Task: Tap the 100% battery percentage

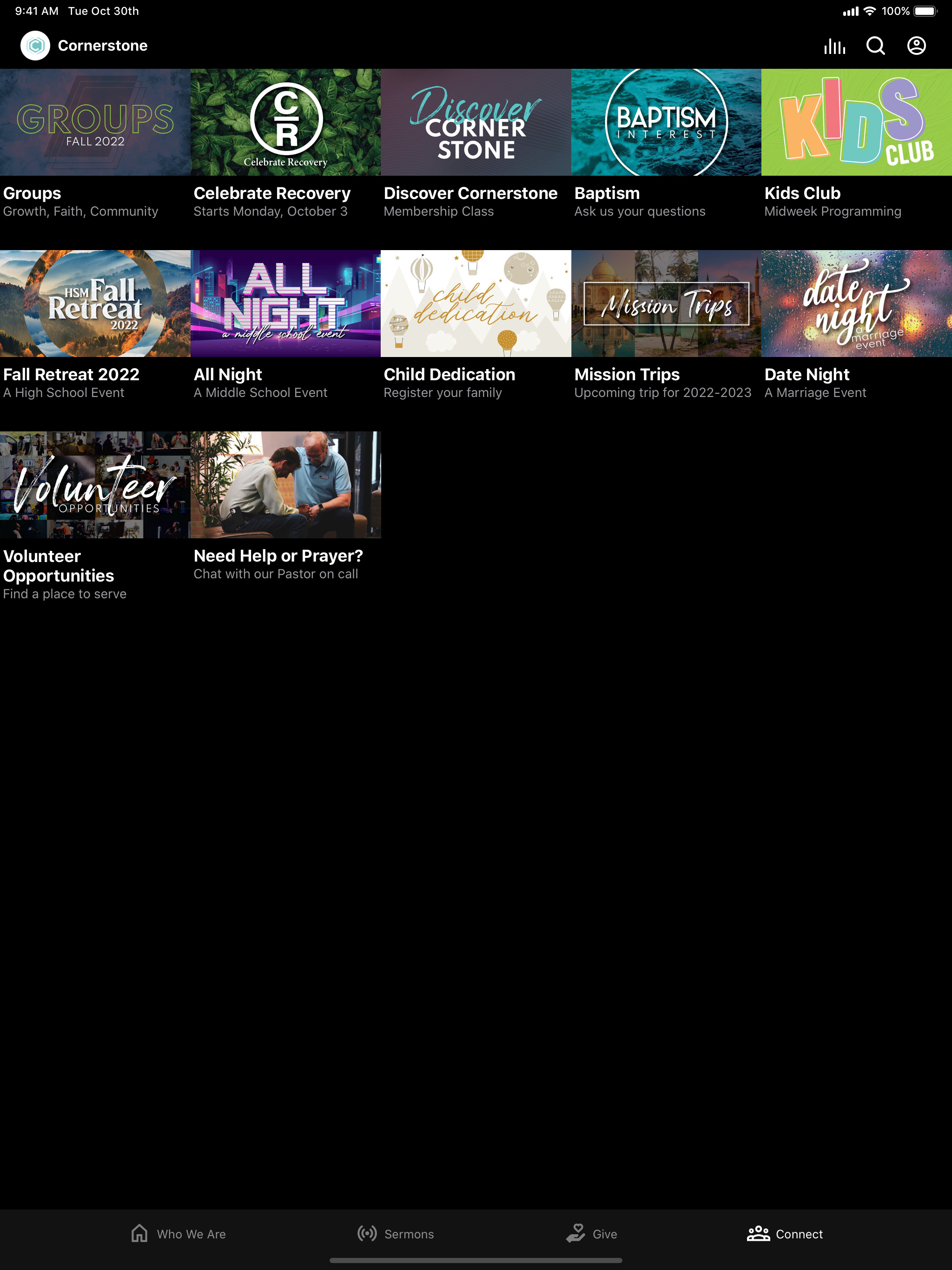Action: [x=896, y=11]
